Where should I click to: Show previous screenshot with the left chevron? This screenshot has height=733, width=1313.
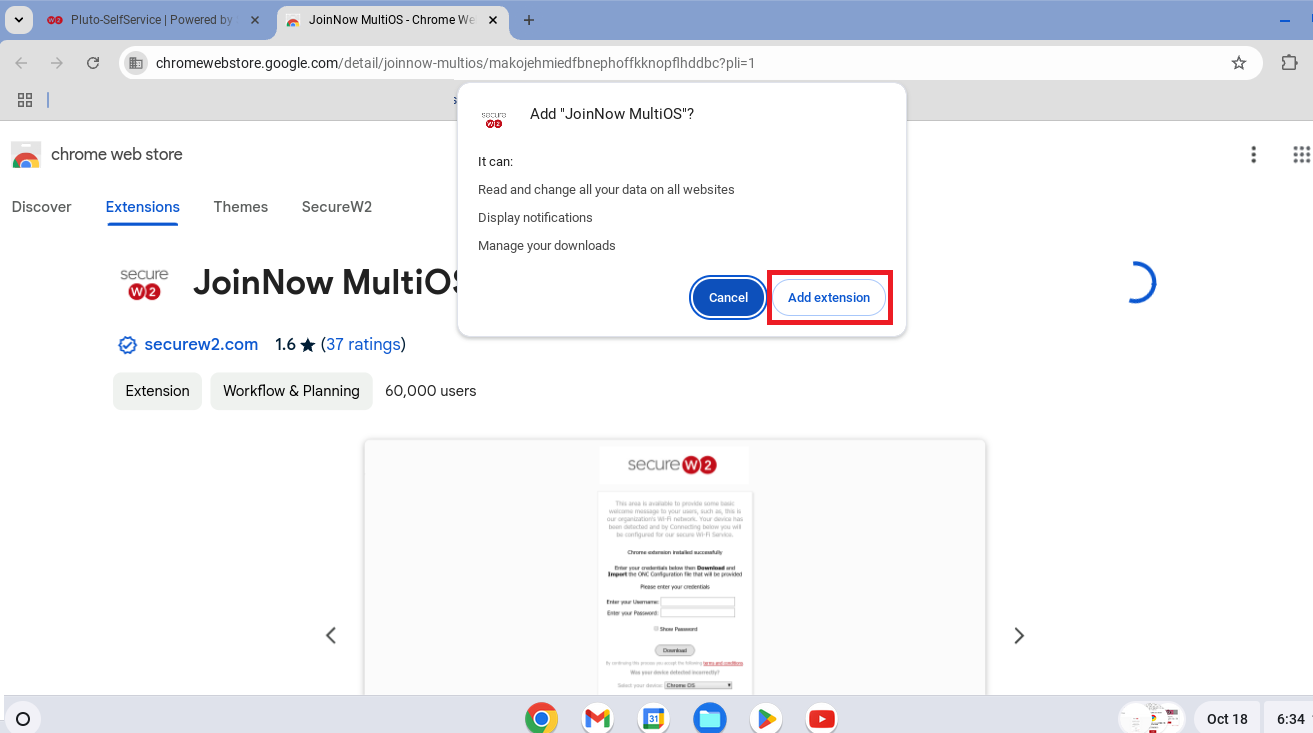[331, 636]
